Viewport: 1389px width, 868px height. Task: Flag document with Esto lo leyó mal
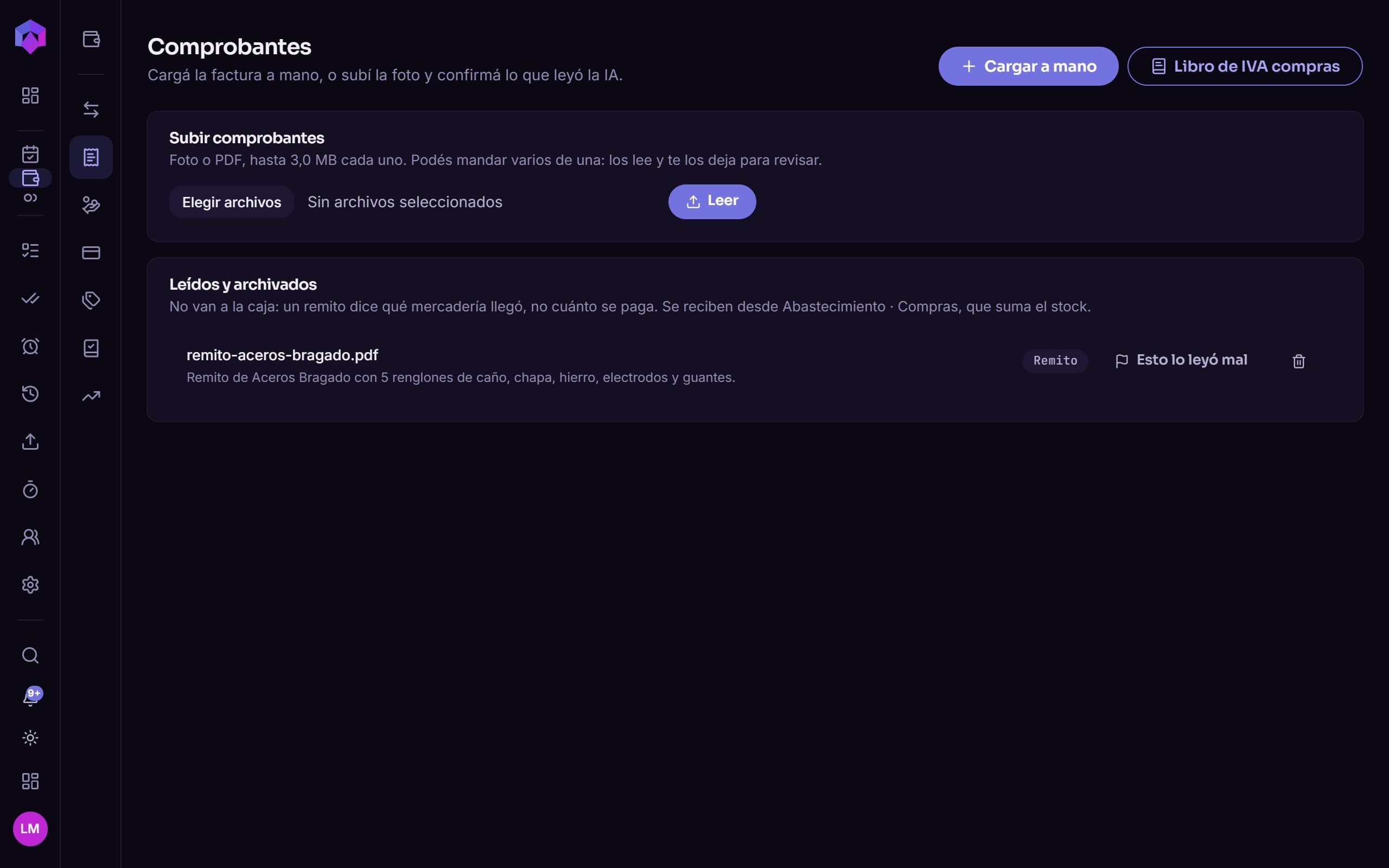tap(1181, 361)
